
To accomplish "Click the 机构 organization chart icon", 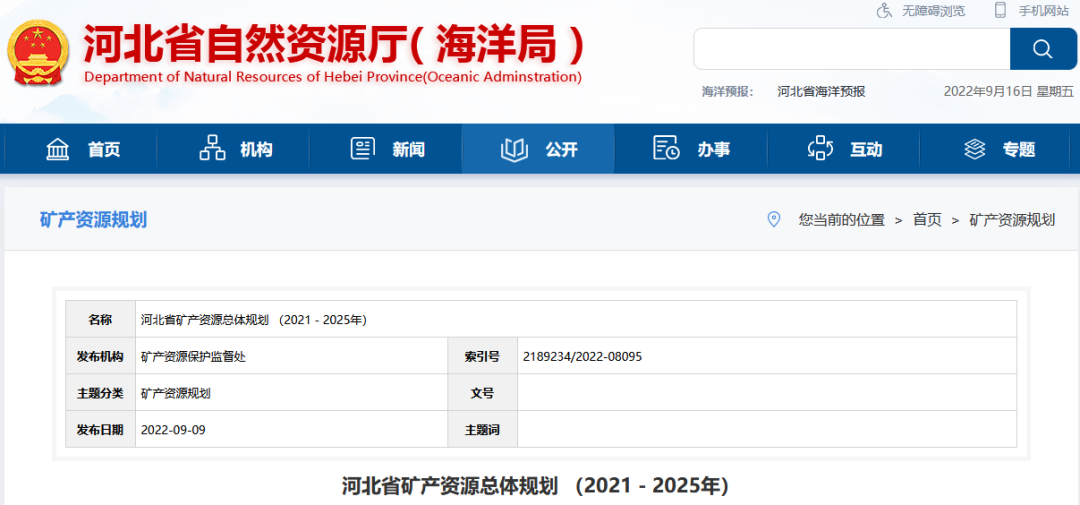I will coord(212,149).
